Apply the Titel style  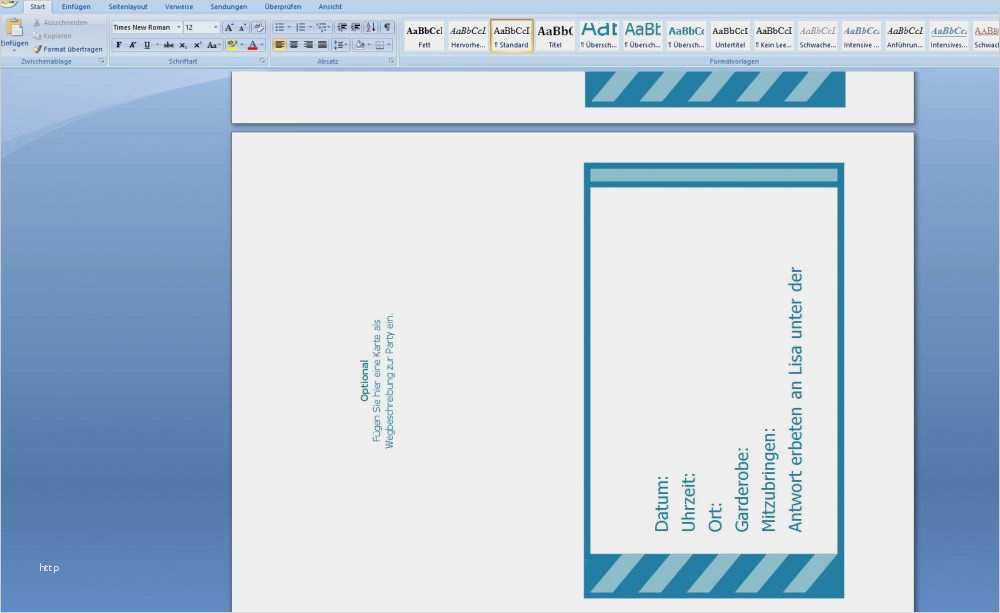(x=555, y=36)
